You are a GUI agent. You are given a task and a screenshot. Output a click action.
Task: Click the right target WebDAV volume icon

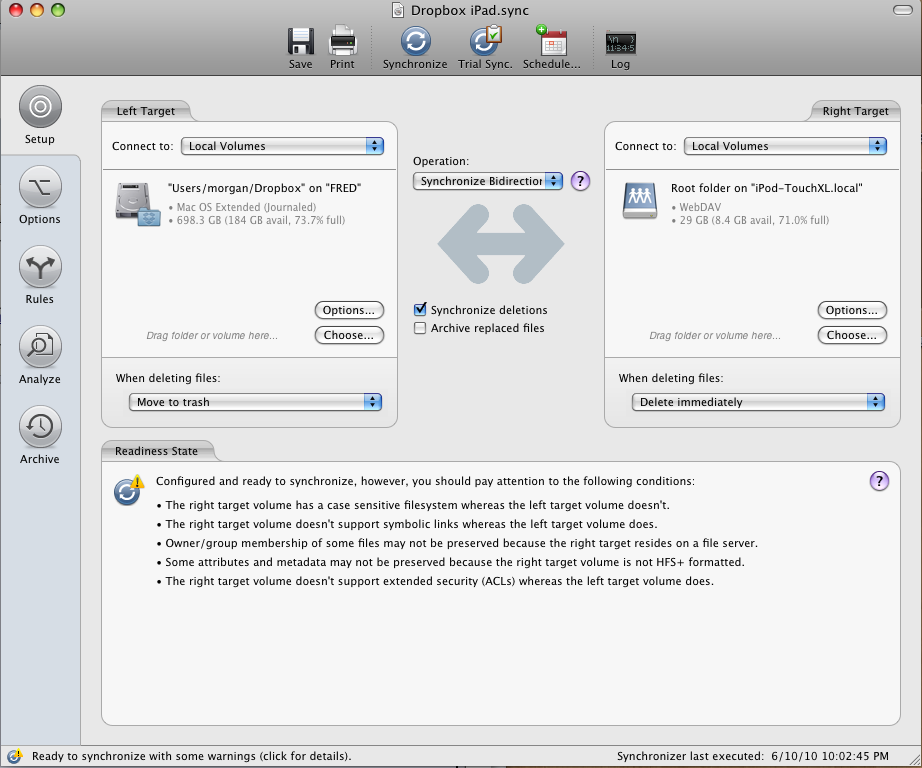click(640, 201)
